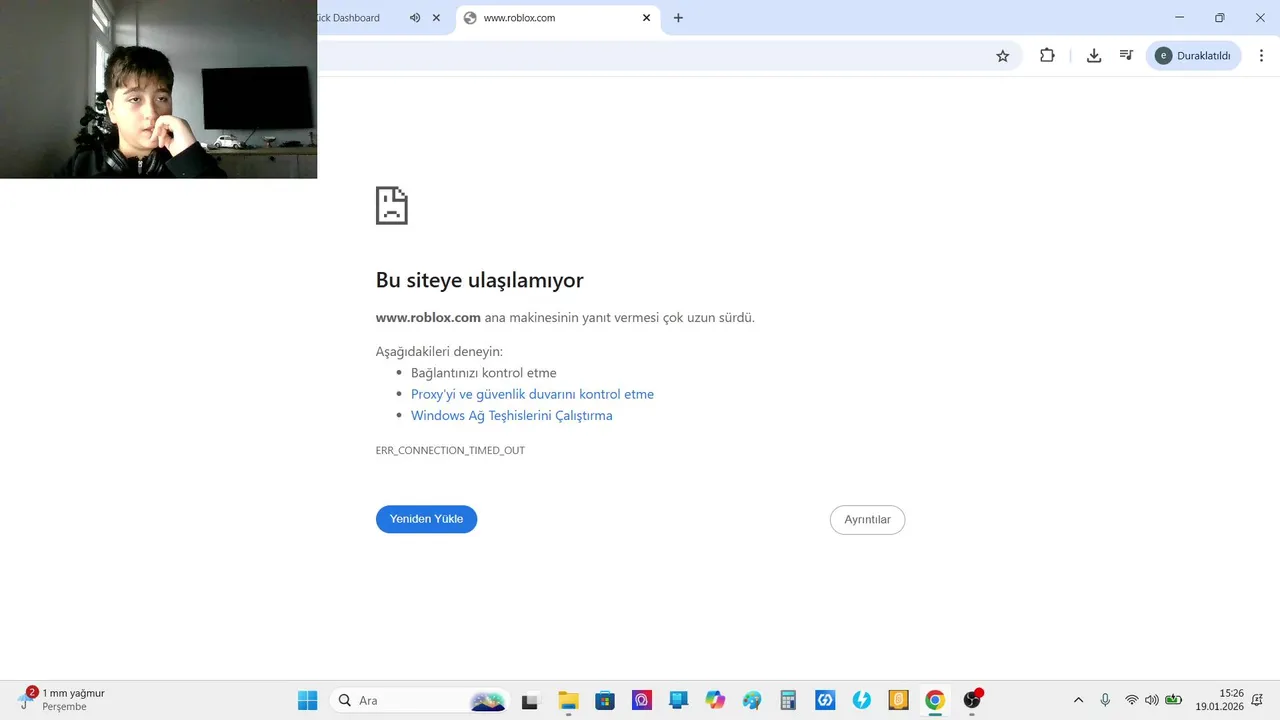Viewport: 1280px width, 720px height.
Task: Open OBS Studio taskbar icon
Action: click(972, 700)
